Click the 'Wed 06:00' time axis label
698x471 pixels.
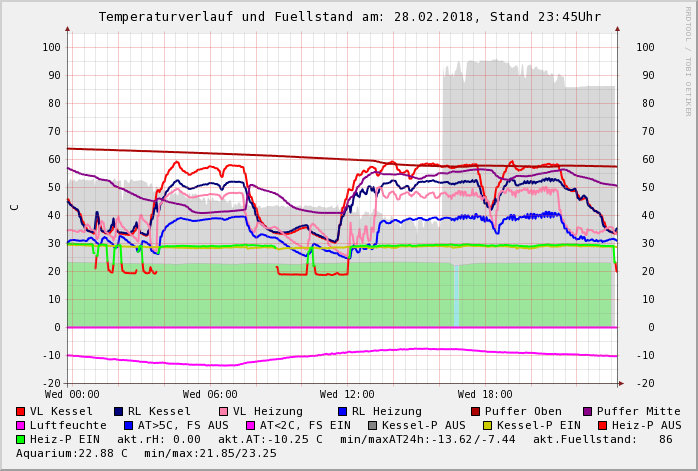coord(210,394)
